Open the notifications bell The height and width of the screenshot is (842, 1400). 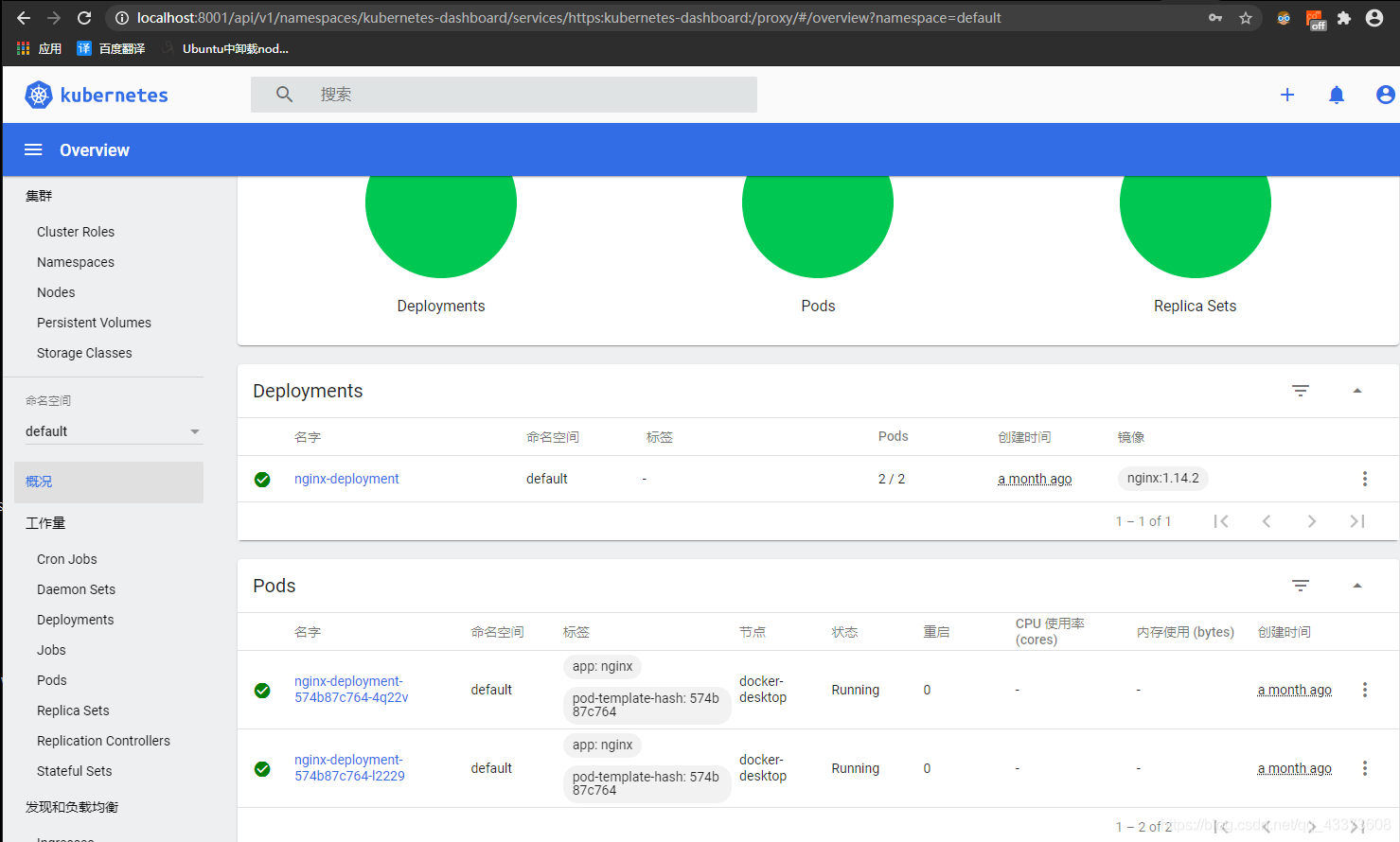(1337, 95)
